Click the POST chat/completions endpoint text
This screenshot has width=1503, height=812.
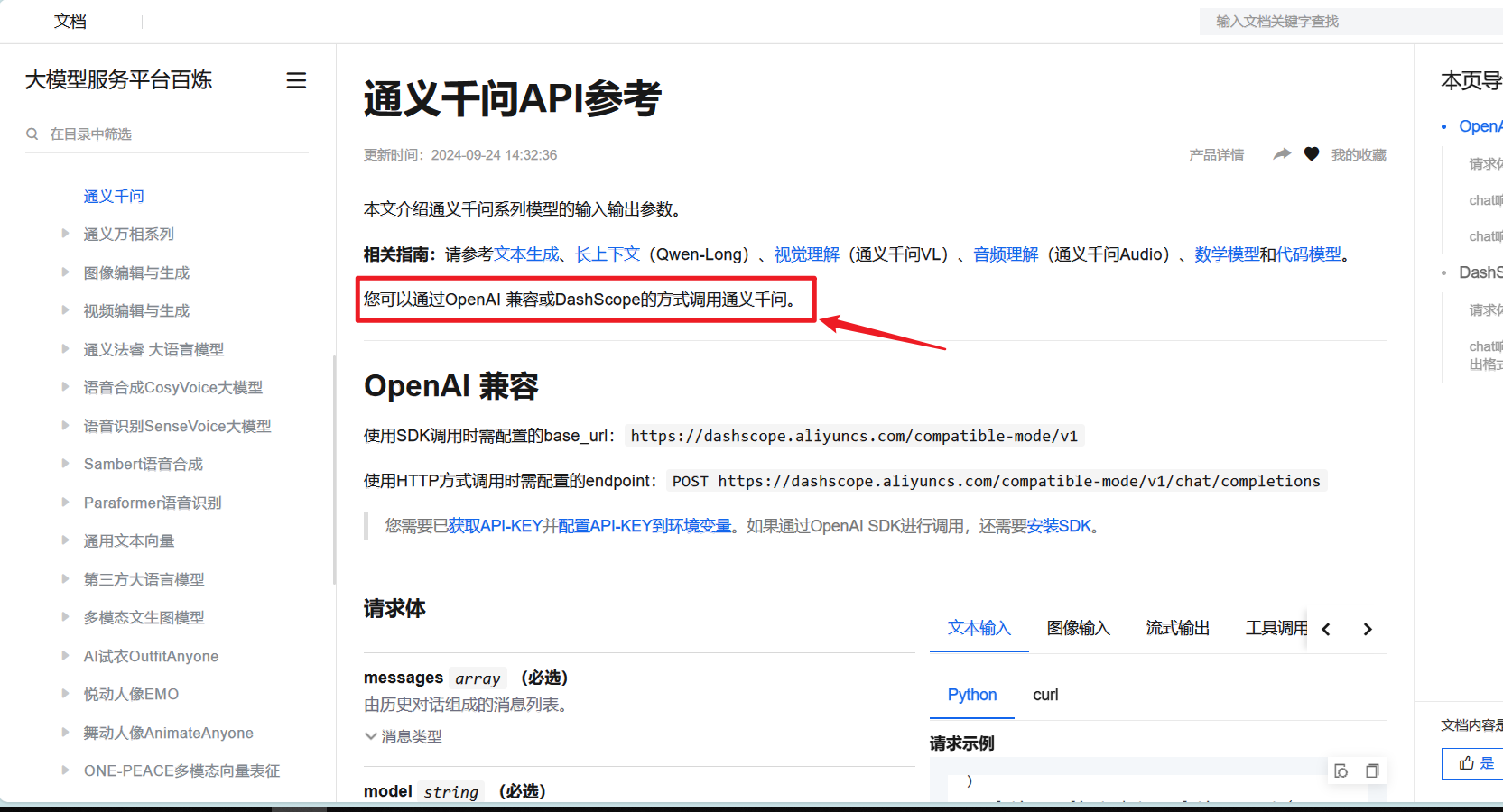pyautogui.click(x=996, y=481)
